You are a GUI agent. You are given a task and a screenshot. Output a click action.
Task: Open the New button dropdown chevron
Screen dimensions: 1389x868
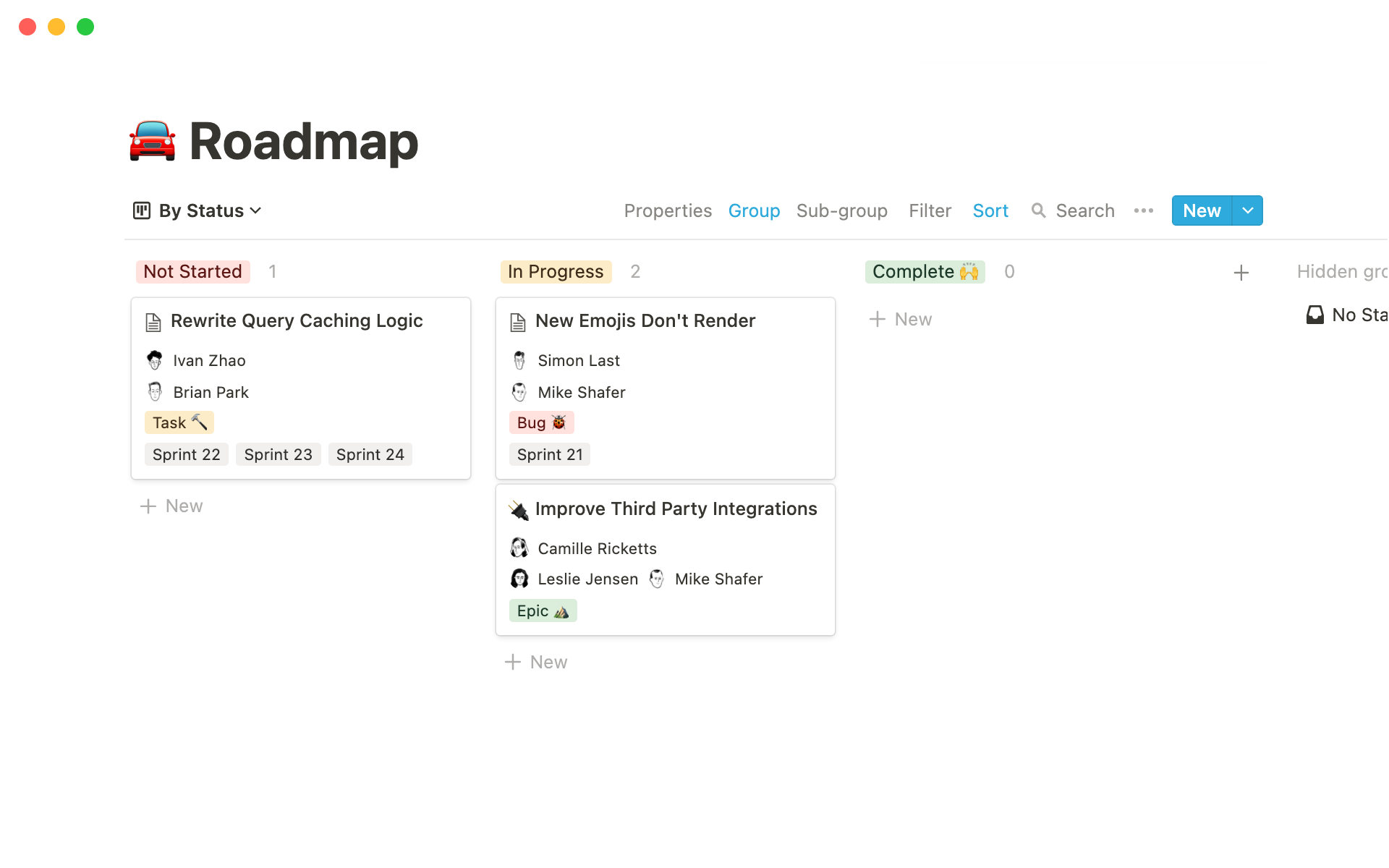coord(1247,210)
